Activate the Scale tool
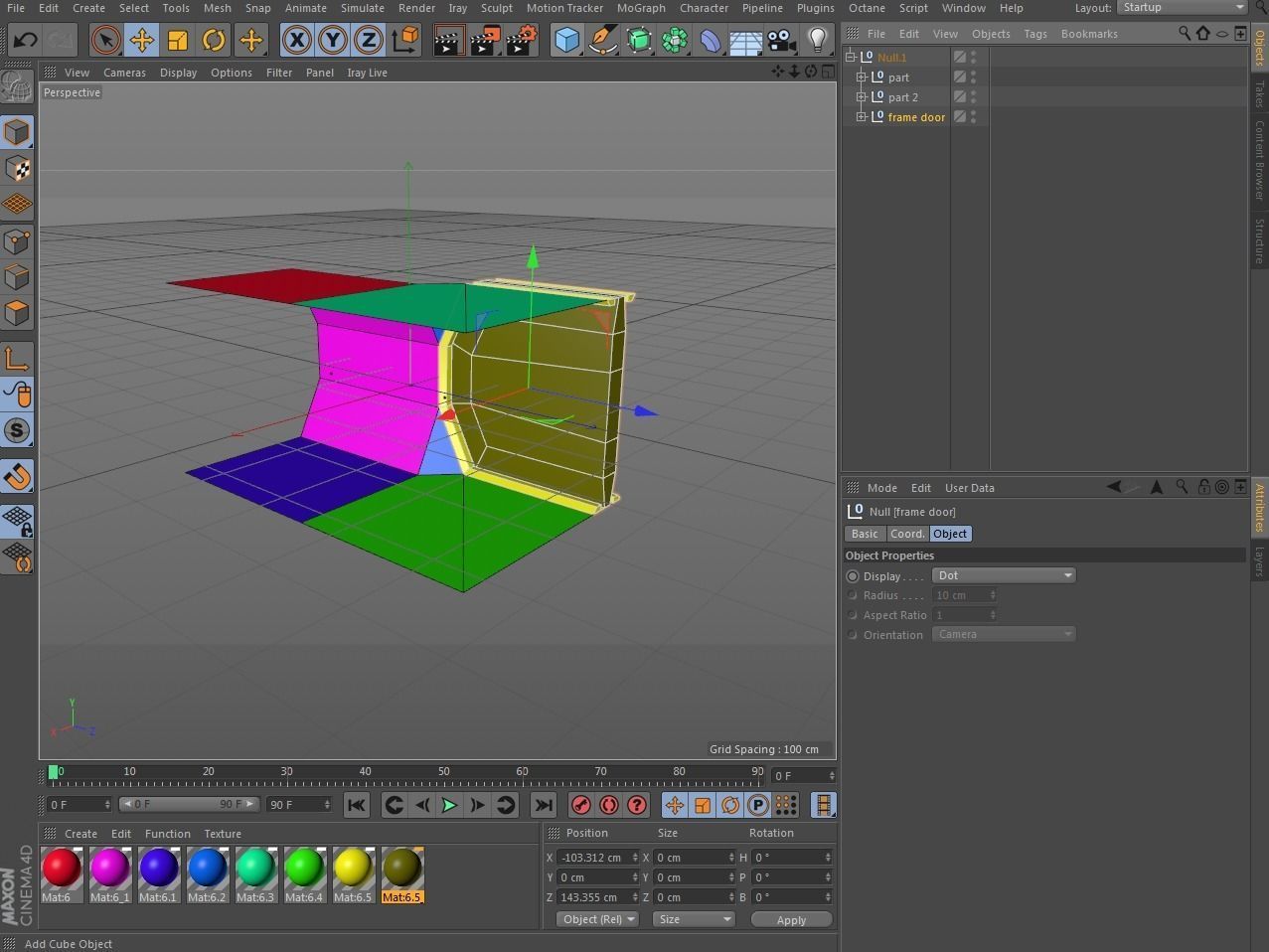1269x952 pixels. (x=178, y=40)
